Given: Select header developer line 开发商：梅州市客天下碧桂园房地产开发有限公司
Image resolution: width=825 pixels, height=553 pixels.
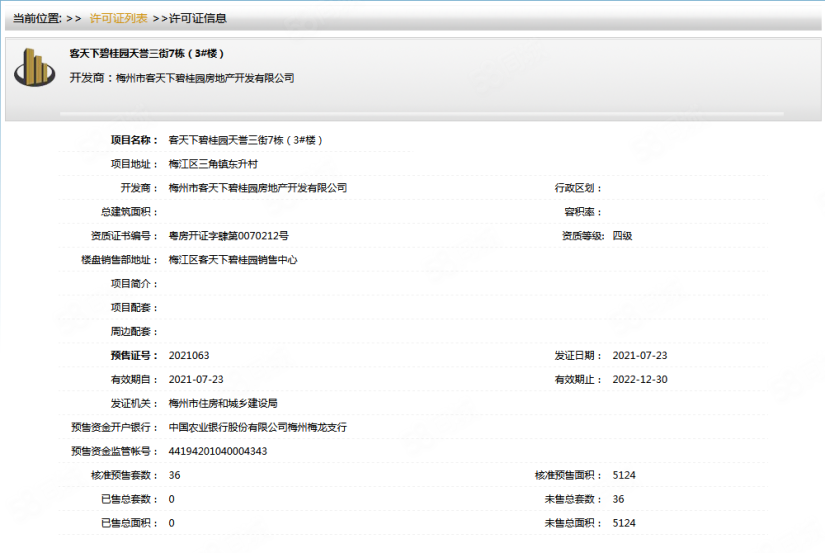Looking at the screenshot, I should tap(182, 78).
